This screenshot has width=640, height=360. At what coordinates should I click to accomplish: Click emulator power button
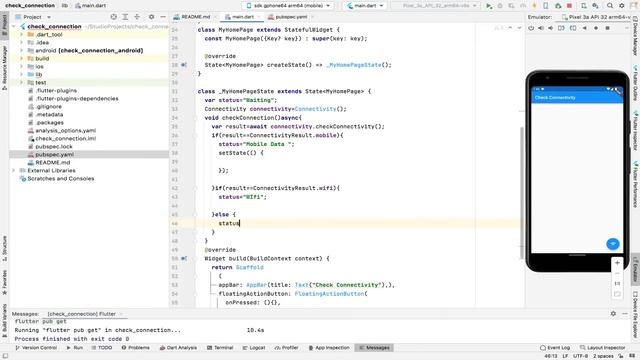click(531, 28)
